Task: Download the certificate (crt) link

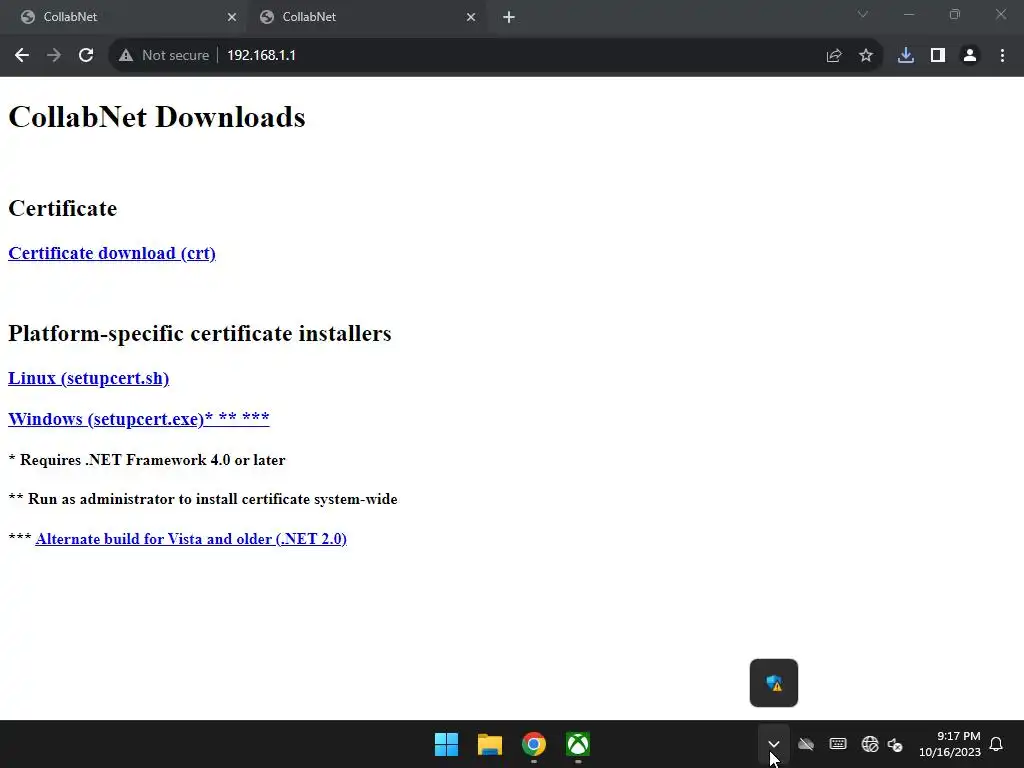Action: click(x=112, y=253)
